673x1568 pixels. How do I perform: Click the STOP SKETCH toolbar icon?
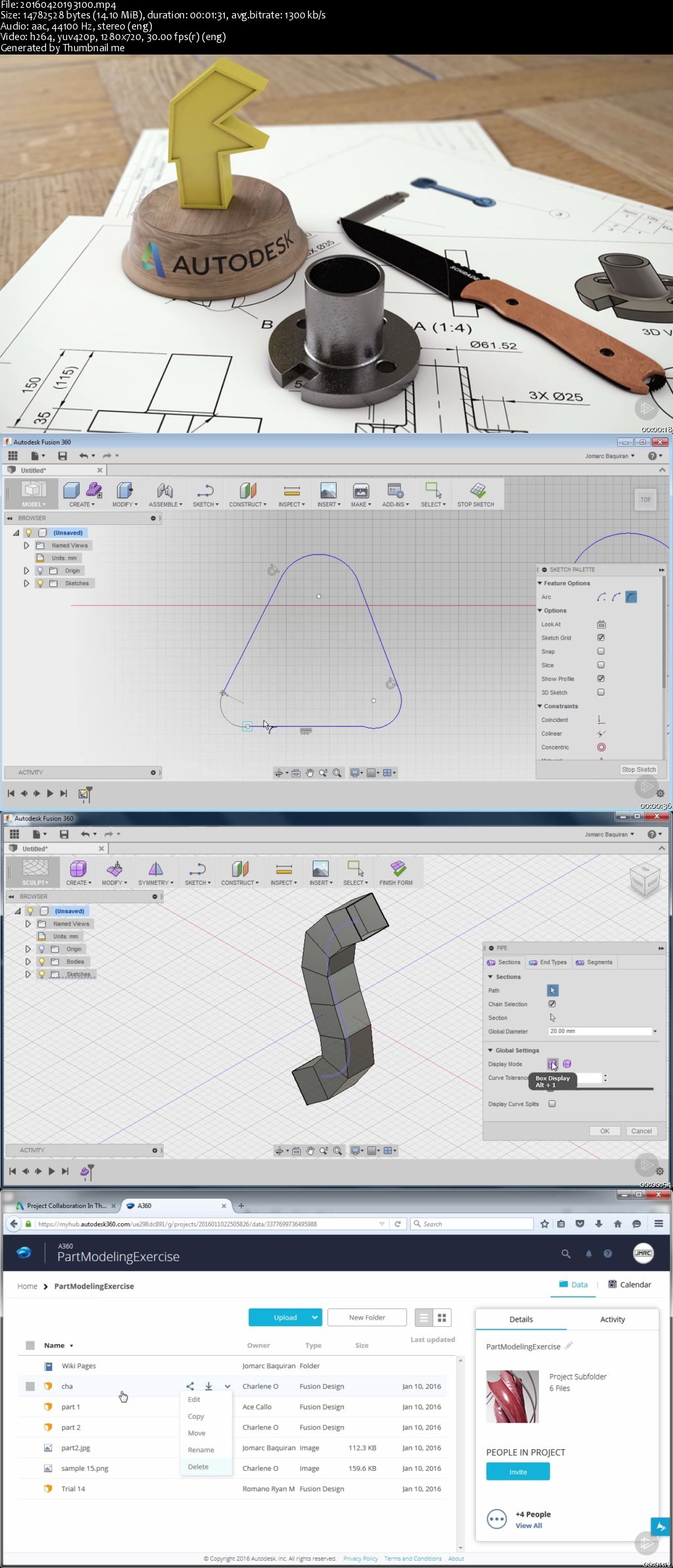[x=478, y=491]
